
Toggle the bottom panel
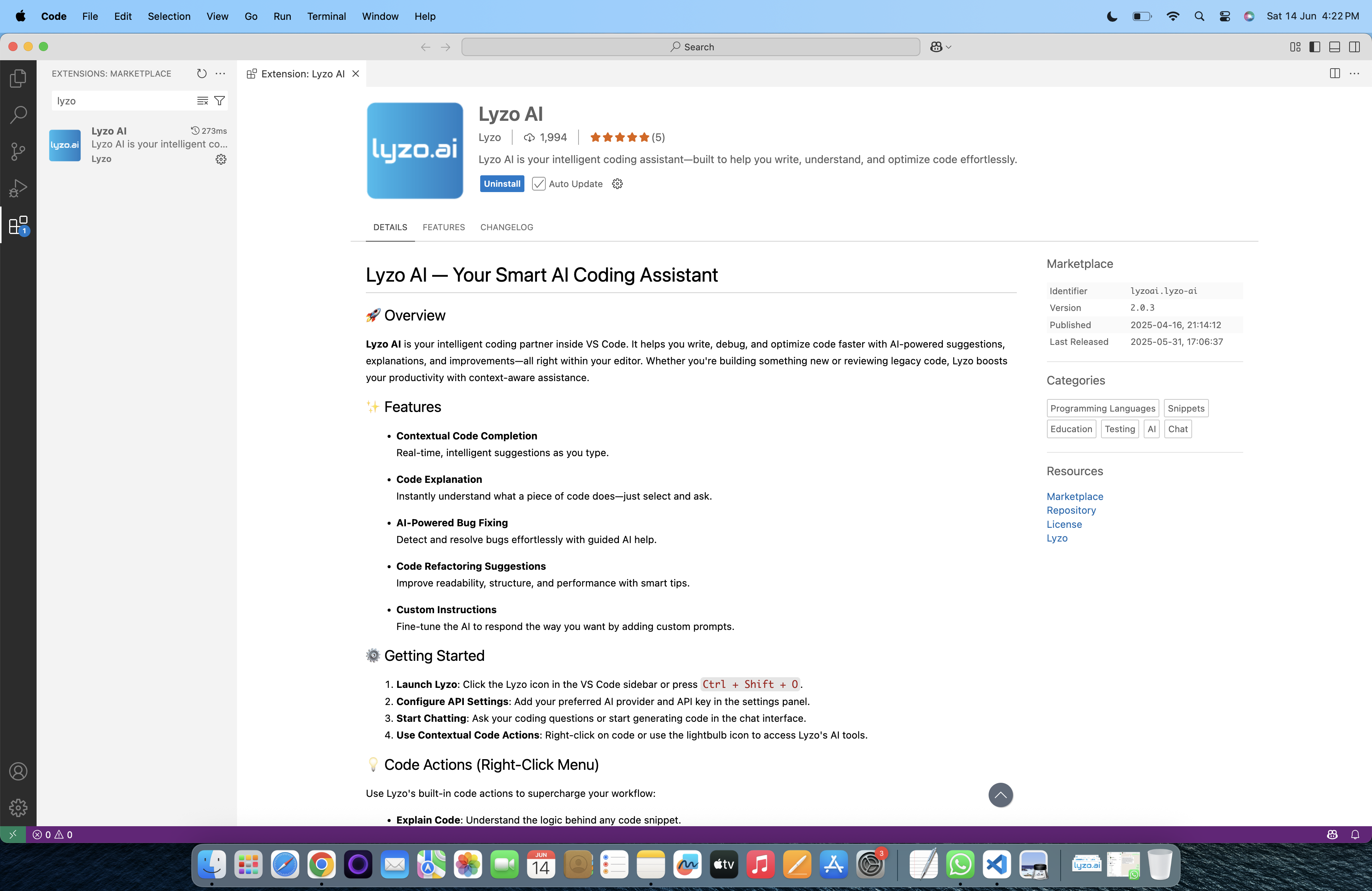click(1335, 46)
